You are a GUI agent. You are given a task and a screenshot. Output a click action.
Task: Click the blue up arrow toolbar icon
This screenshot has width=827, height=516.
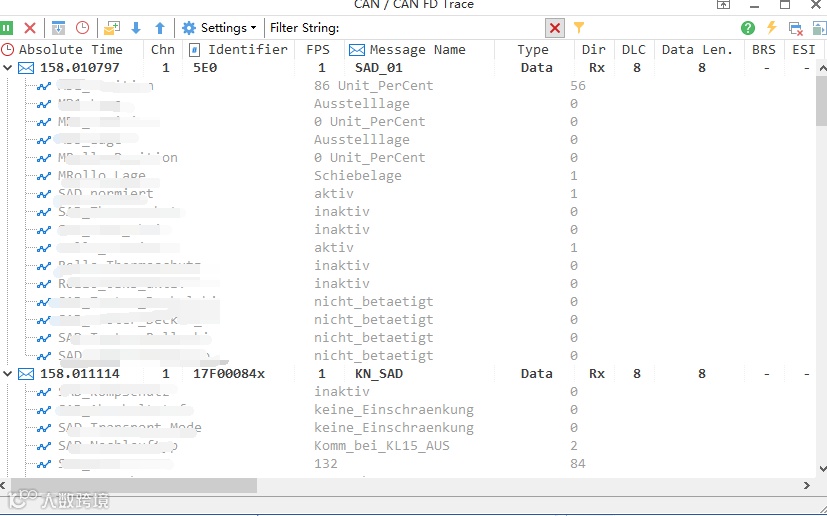(160, 28)
